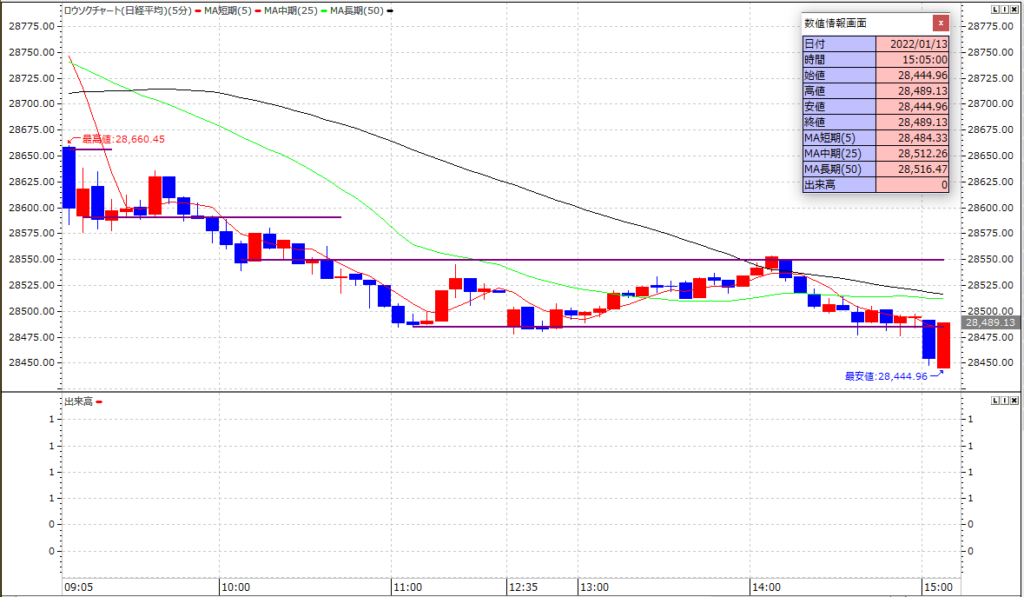
Task: Close the 数値情報画面 info panel
Action: [x=940, y=22]
